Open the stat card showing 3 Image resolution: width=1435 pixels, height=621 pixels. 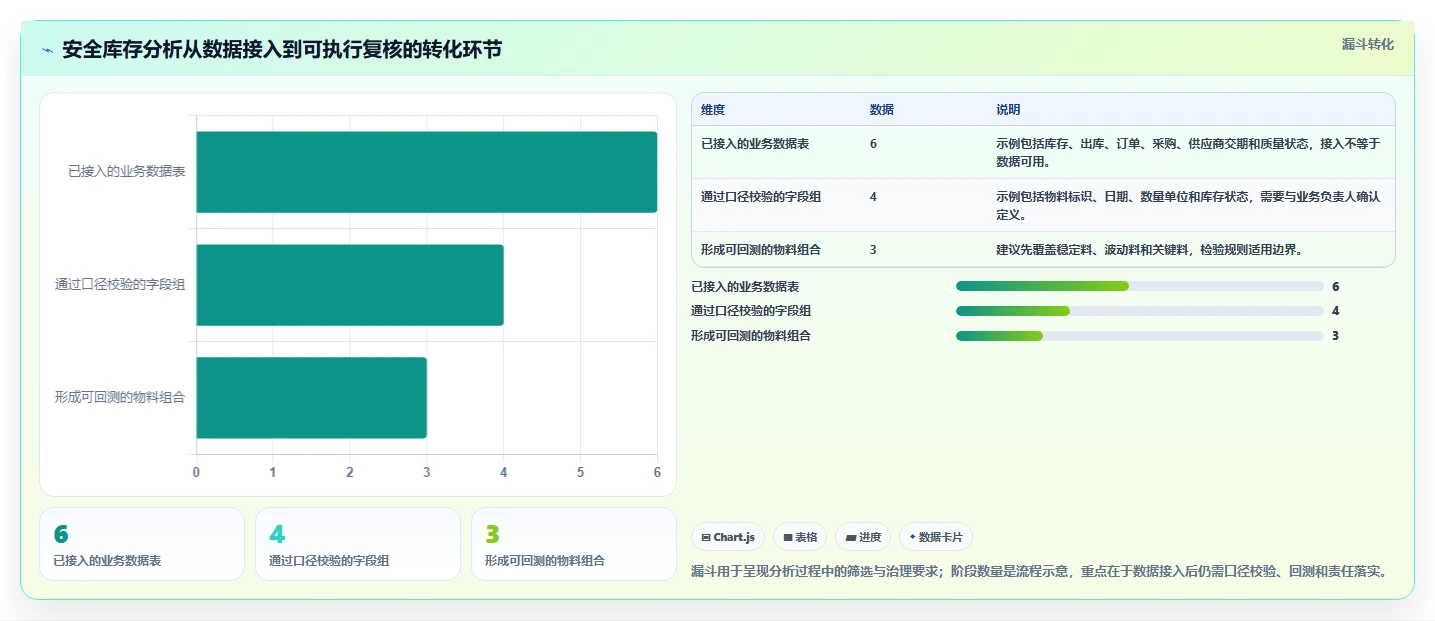(x=574, y=544)
